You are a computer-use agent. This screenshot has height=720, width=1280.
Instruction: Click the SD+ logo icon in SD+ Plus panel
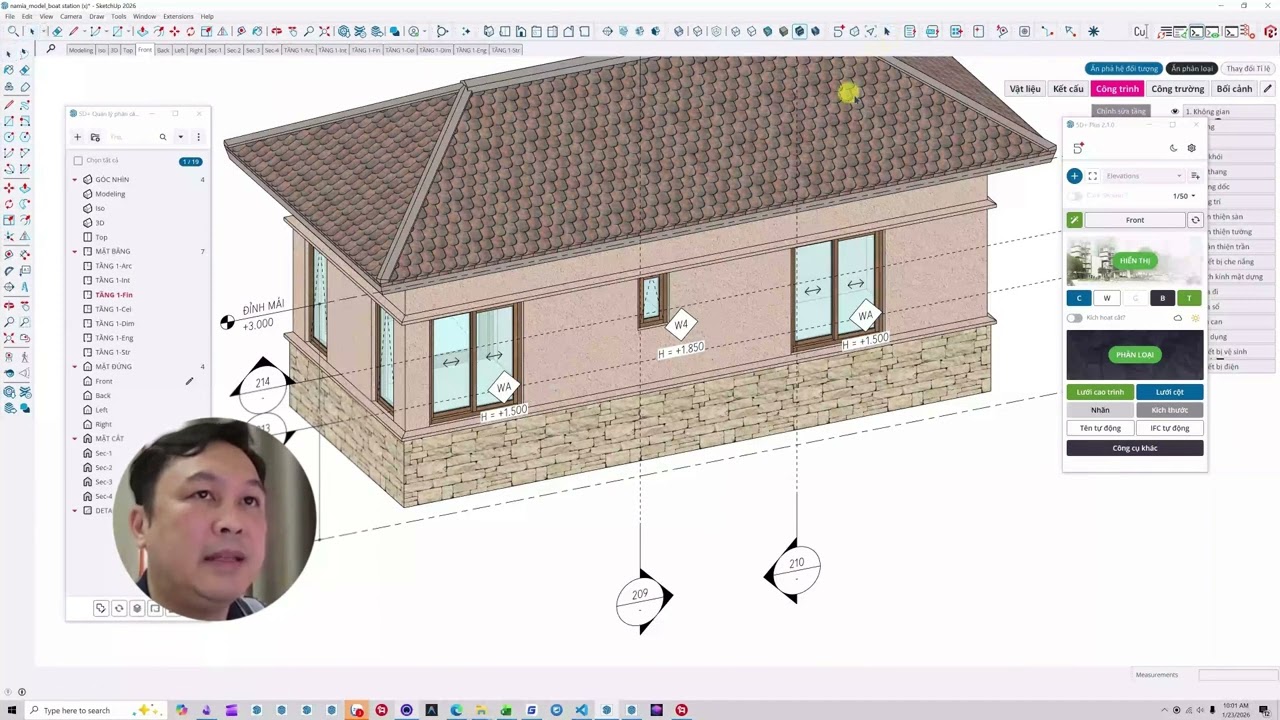[x=1078, y=148]
